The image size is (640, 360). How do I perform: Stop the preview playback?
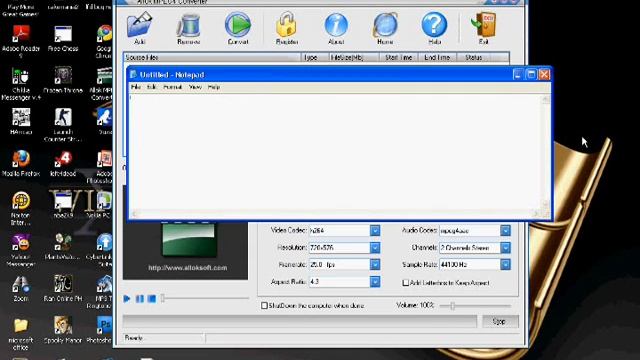point(152,299)
